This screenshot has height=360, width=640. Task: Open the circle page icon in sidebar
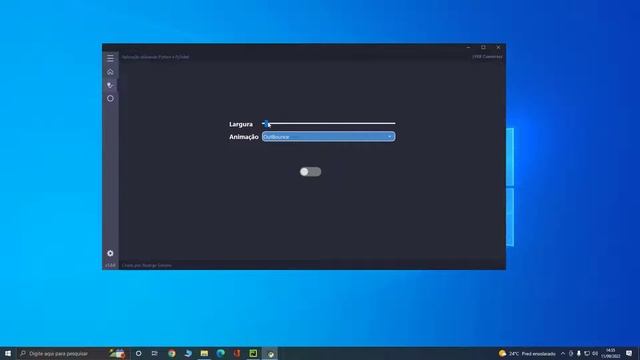coord(110,98)
